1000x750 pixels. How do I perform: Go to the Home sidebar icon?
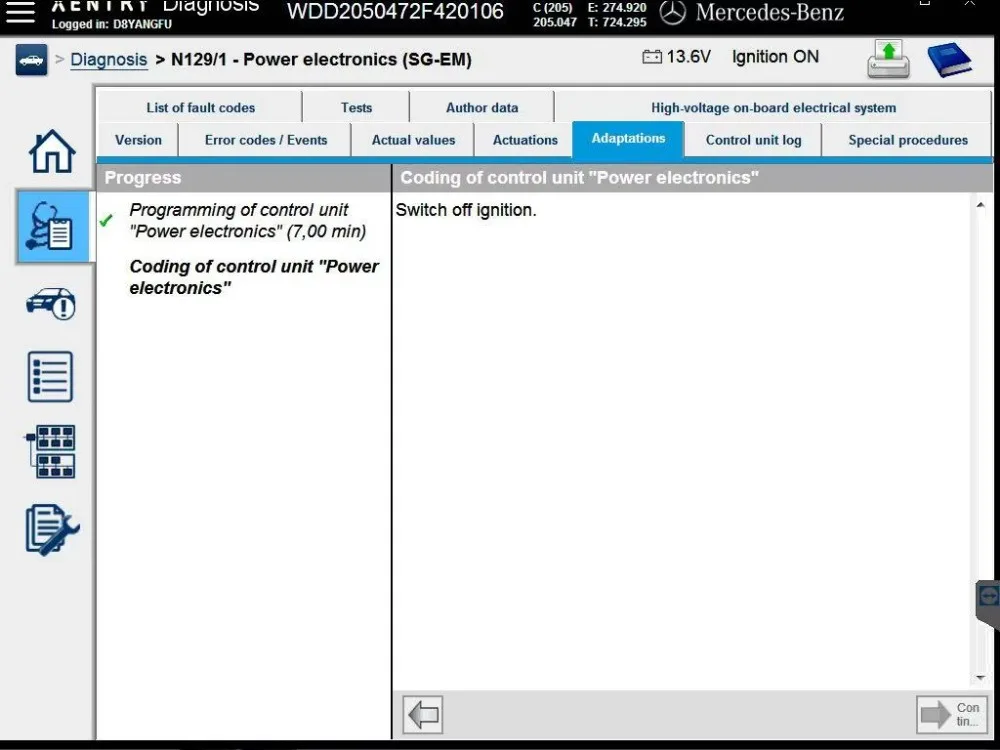(x=52, y=151)
